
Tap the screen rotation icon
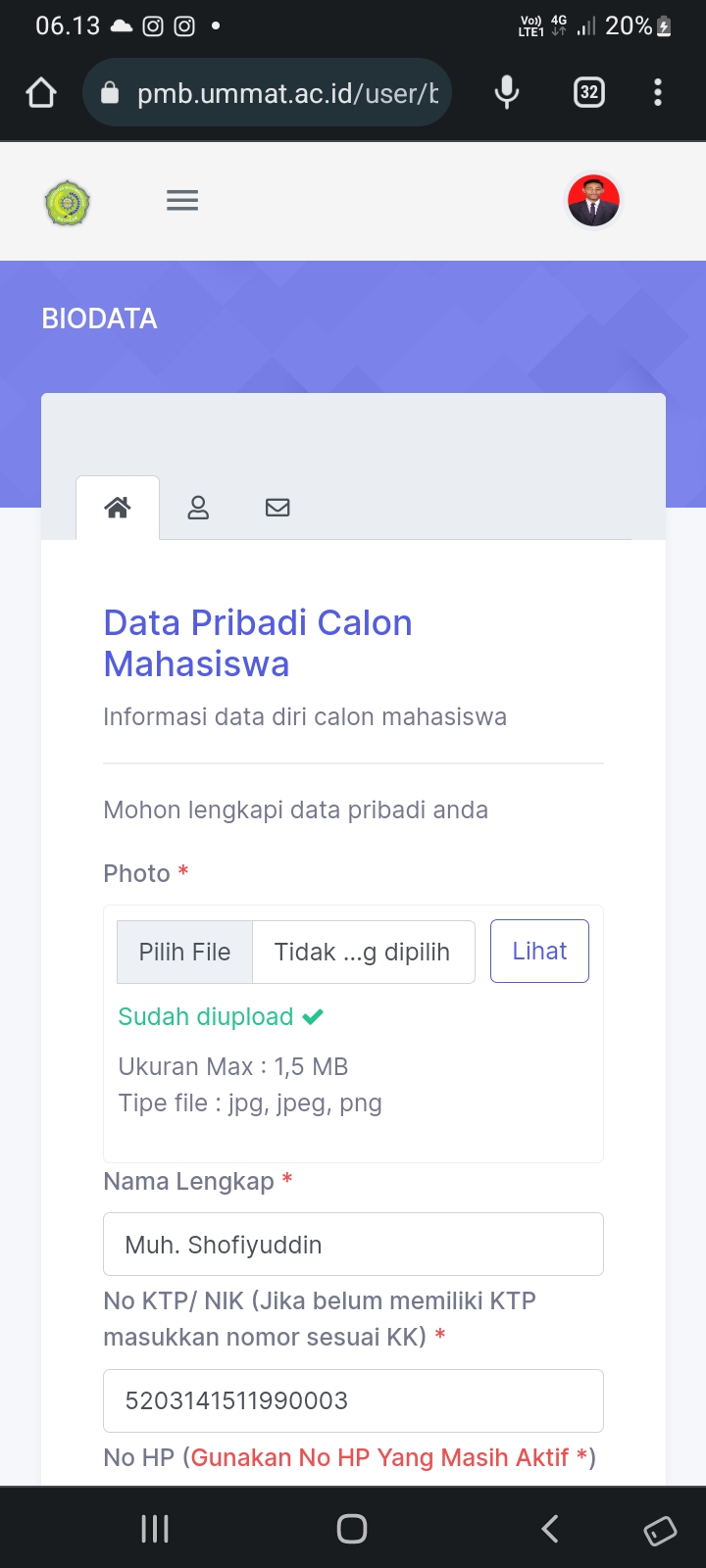(660, 1530)
